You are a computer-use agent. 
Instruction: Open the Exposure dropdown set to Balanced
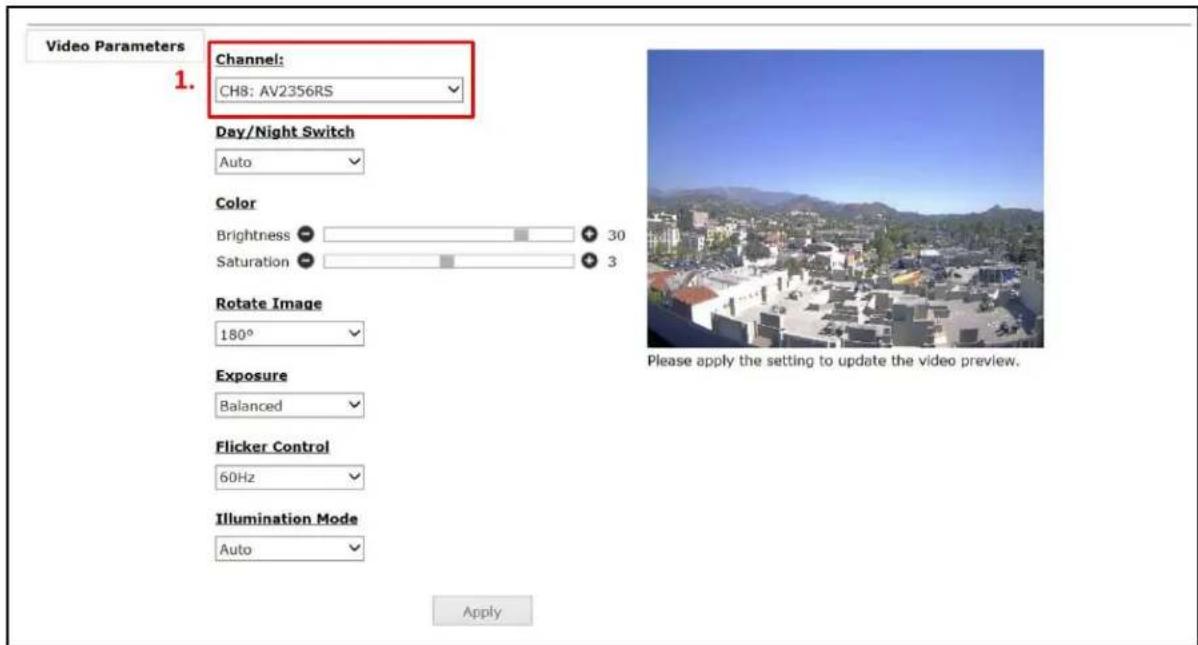coord(290,406)
